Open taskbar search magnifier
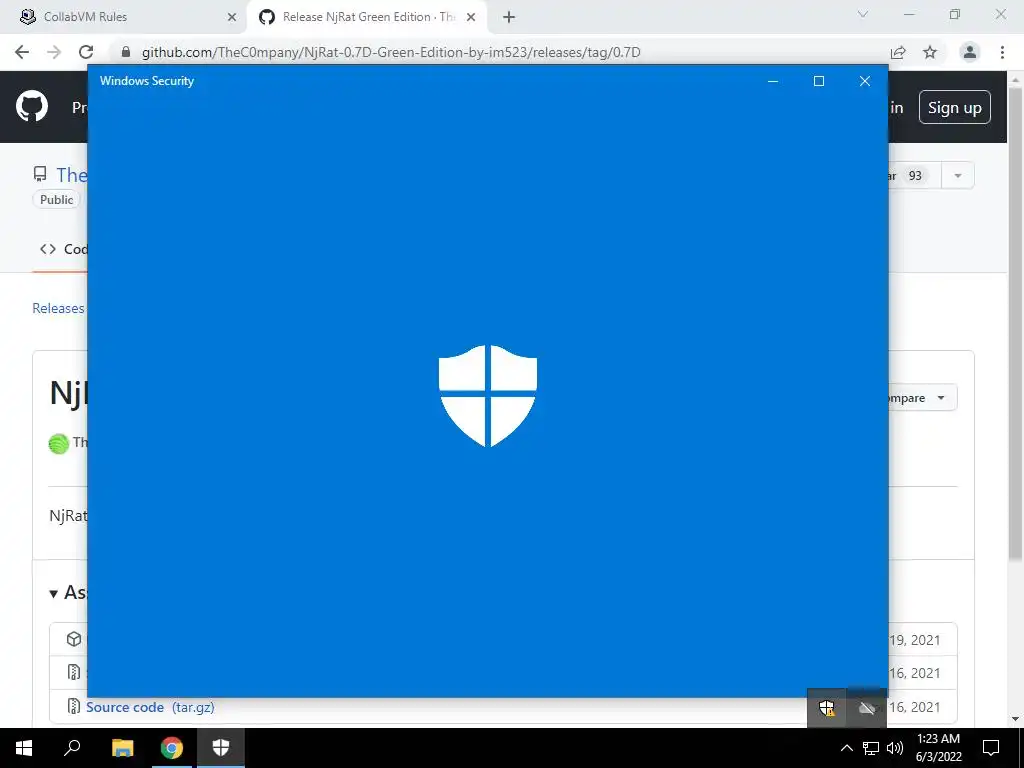The image size is (1024, 768). pyautogui.click(x=72, y=748)
